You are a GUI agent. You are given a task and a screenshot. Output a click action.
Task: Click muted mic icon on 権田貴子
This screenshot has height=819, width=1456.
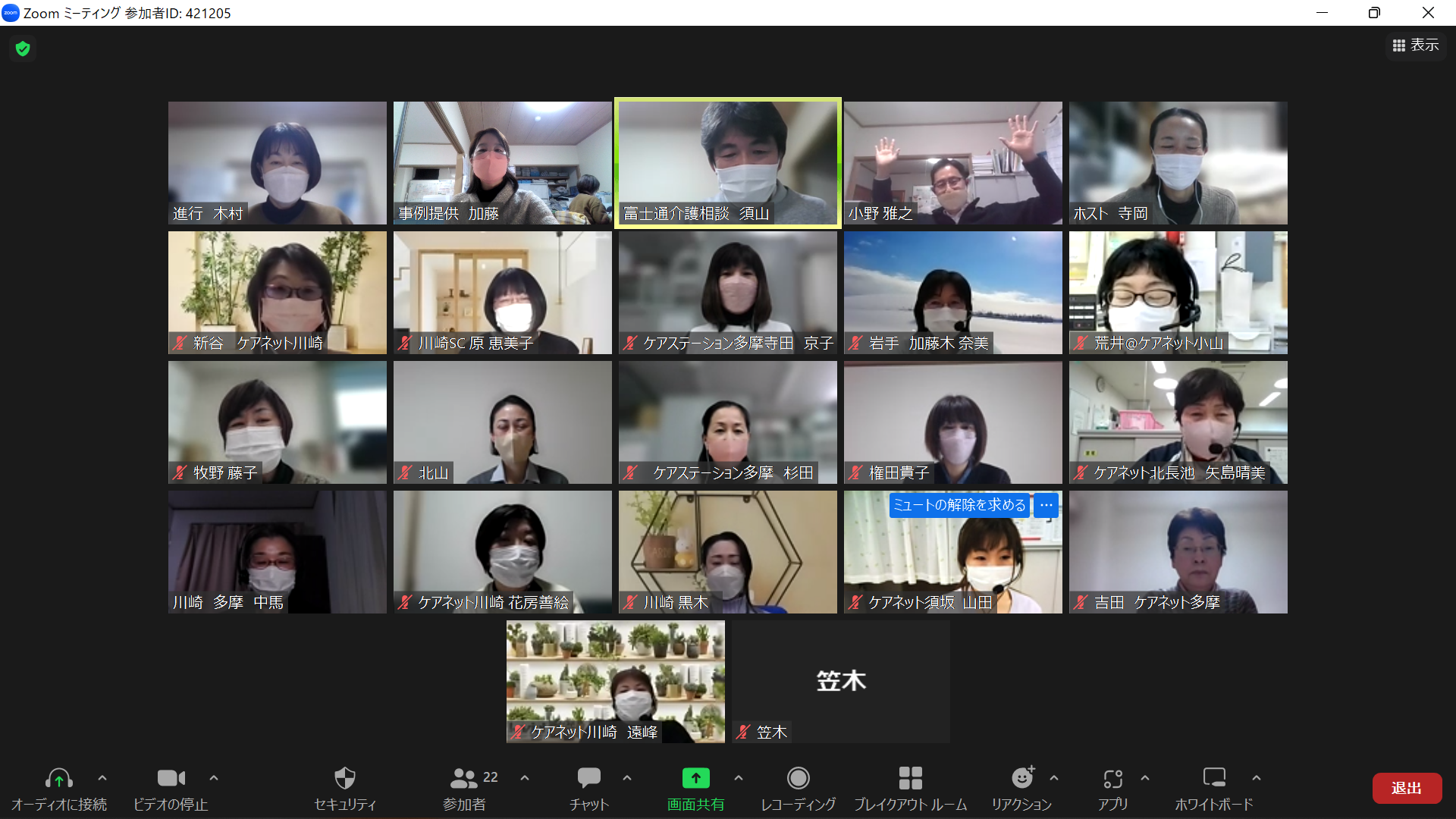click(x=855, y=472)
